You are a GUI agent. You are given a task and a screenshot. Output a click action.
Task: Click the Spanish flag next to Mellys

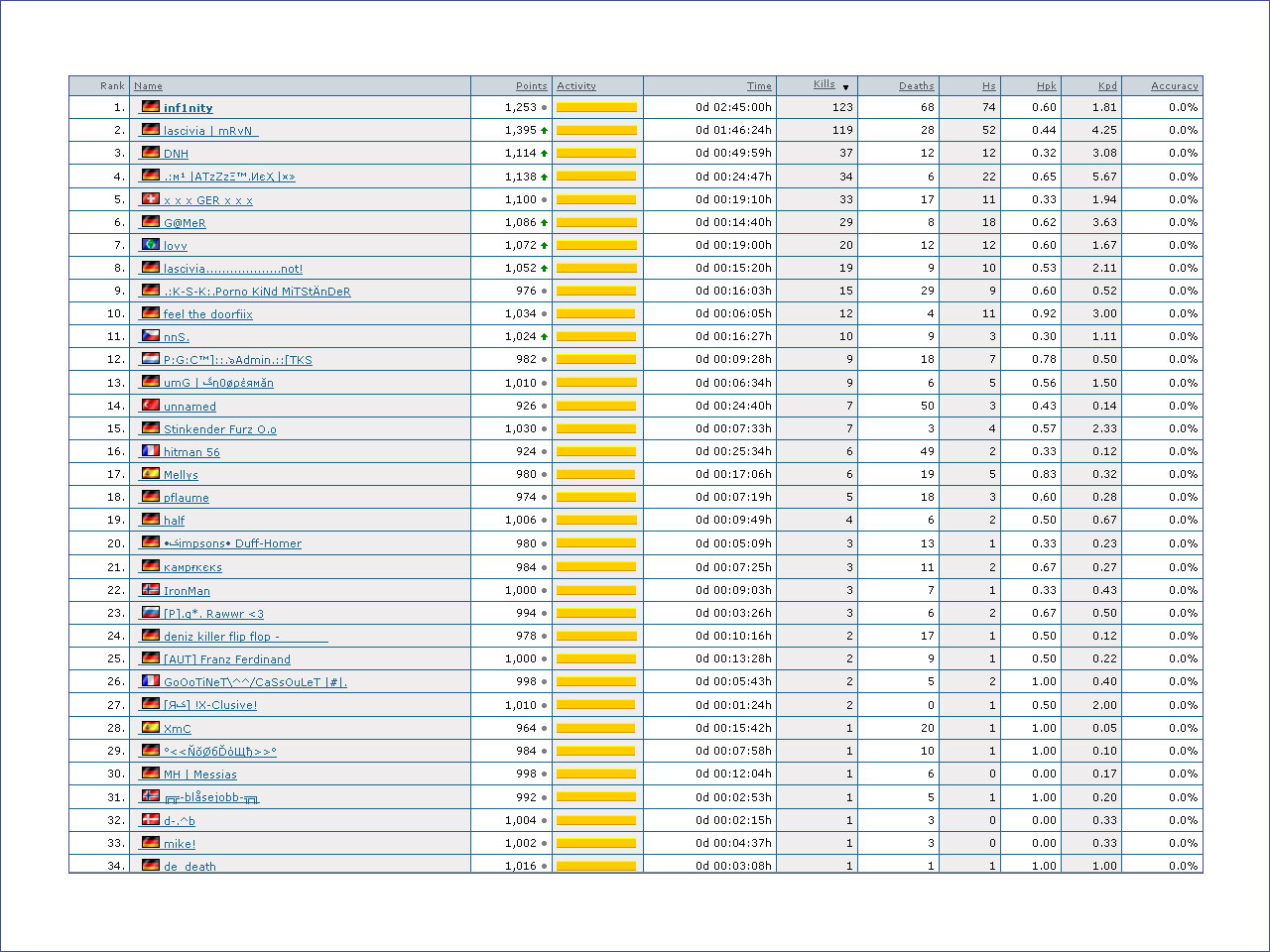[x=151, y=474]
